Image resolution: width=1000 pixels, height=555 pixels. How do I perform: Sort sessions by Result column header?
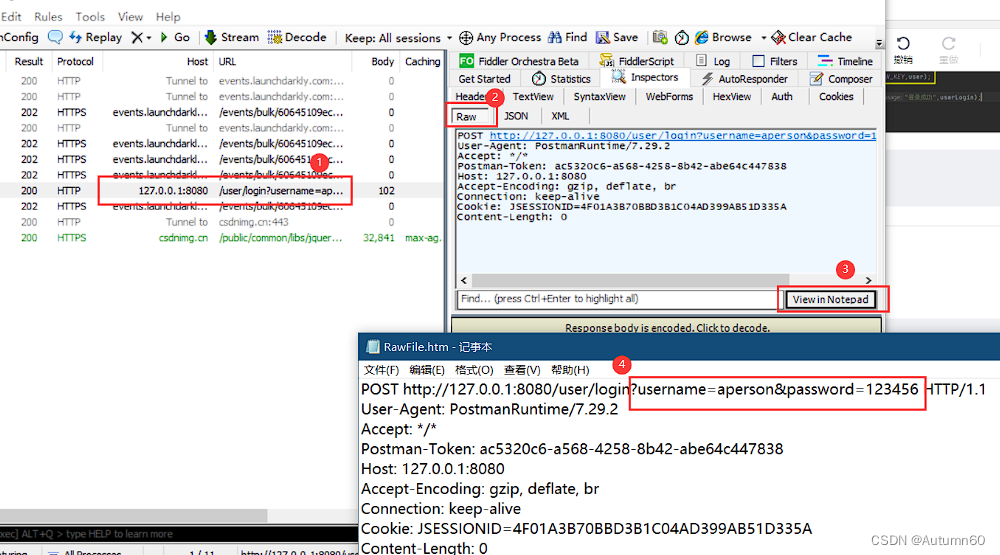[29, 62]
